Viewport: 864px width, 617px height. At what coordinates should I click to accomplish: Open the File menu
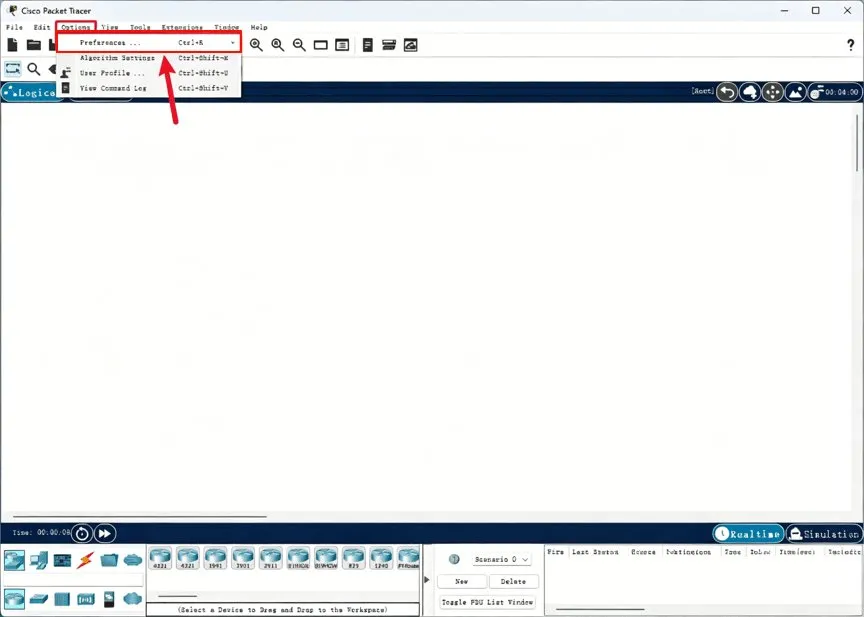point(14,27)
